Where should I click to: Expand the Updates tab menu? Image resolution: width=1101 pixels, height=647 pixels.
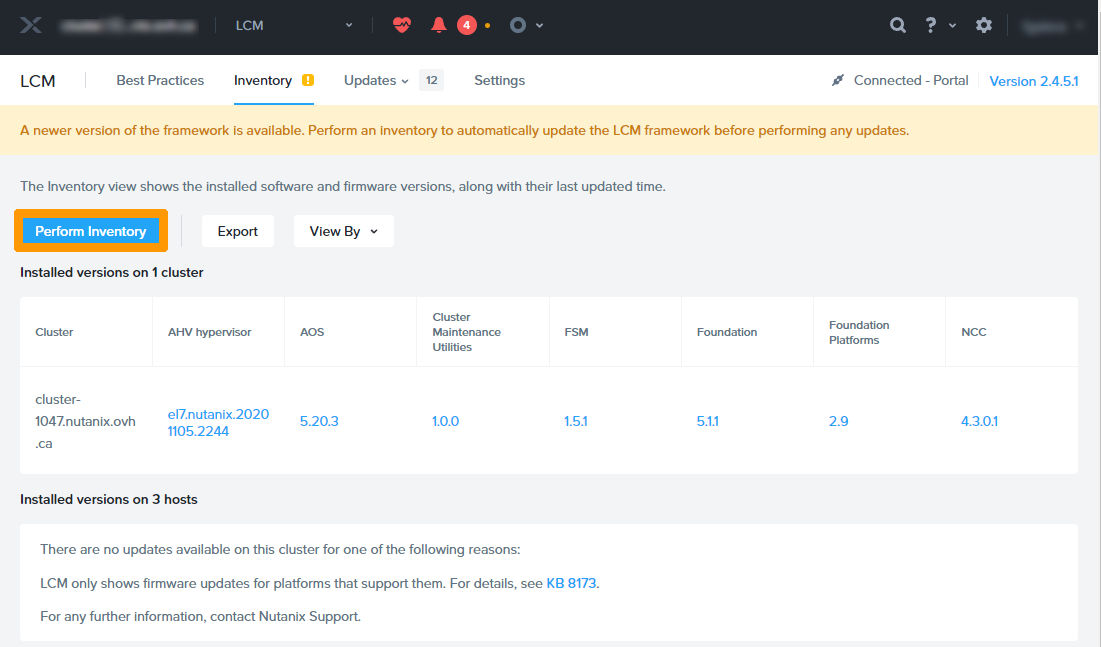[x=376, y=80]
